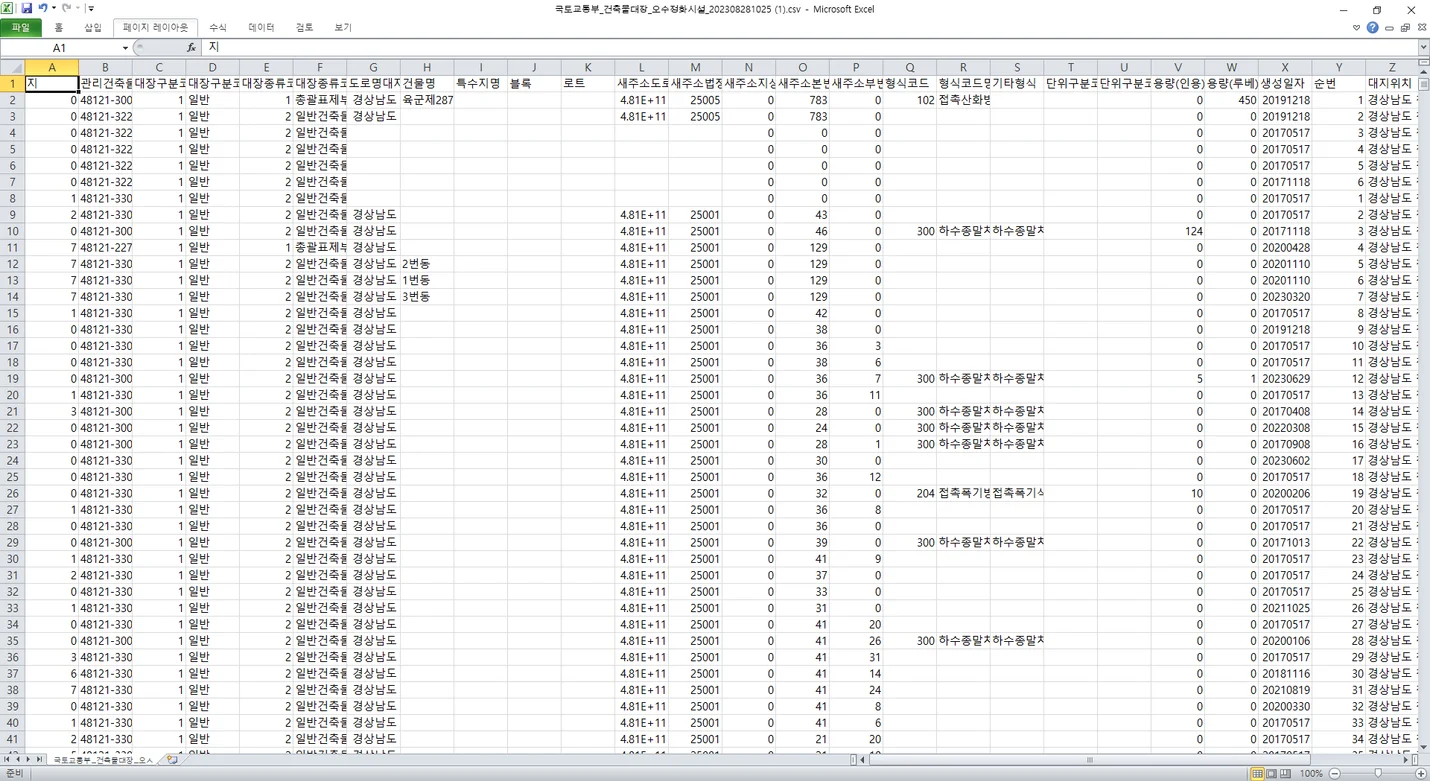Switch to the 삽입 ribbon tab
Viewport: 1430px width, 781px height.
[x=92, y=27]
